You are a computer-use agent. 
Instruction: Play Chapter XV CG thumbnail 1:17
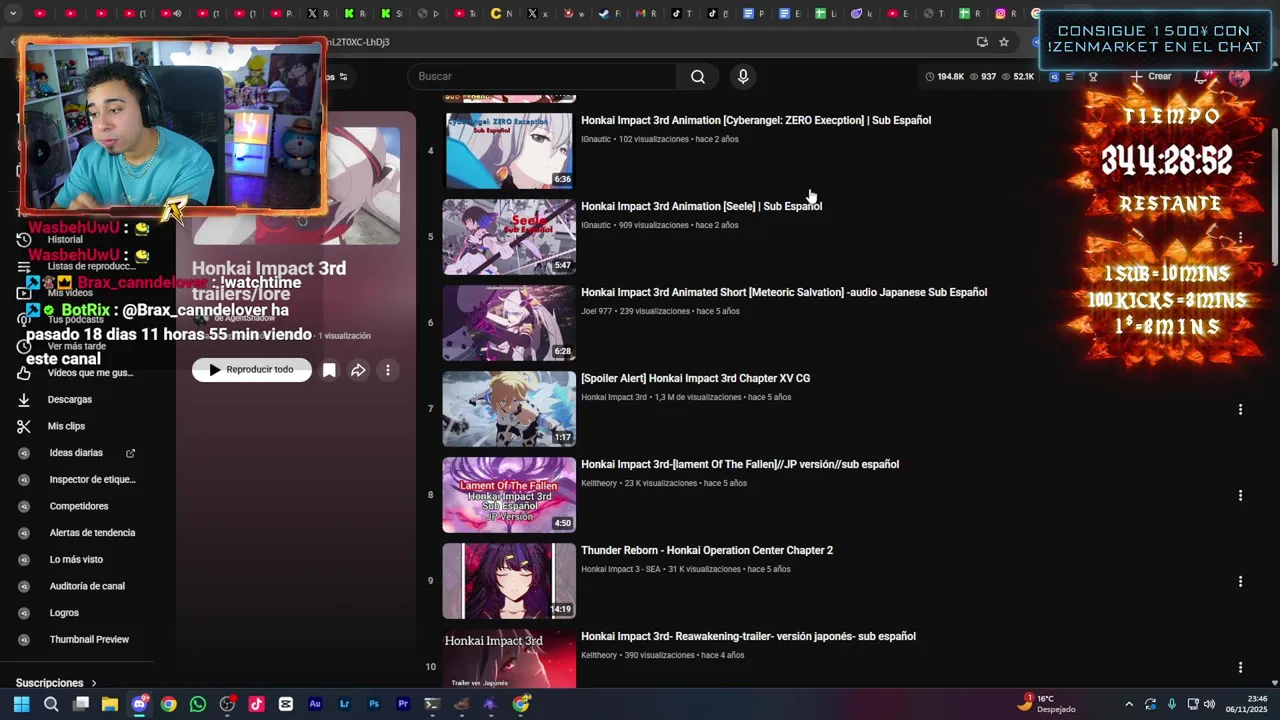coord(509,409)
